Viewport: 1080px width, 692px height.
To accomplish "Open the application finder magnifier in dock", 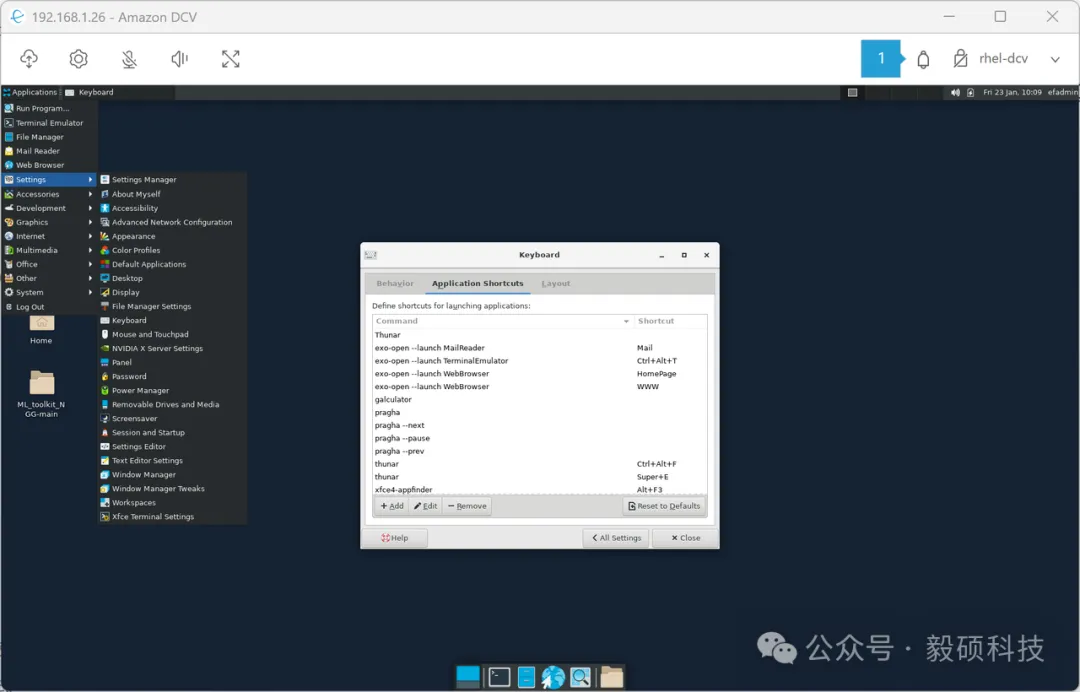I will 580,677.
